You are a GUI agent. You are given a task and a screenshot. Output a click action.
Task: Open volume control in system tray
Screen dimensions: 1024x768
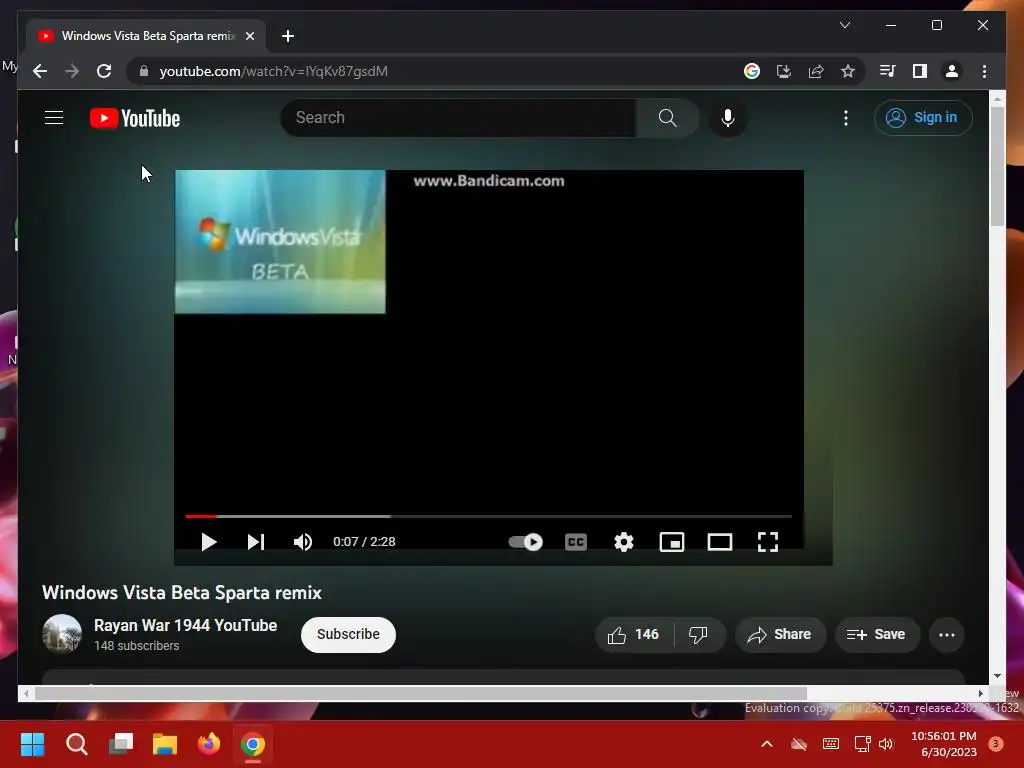[x=886, y=744]
